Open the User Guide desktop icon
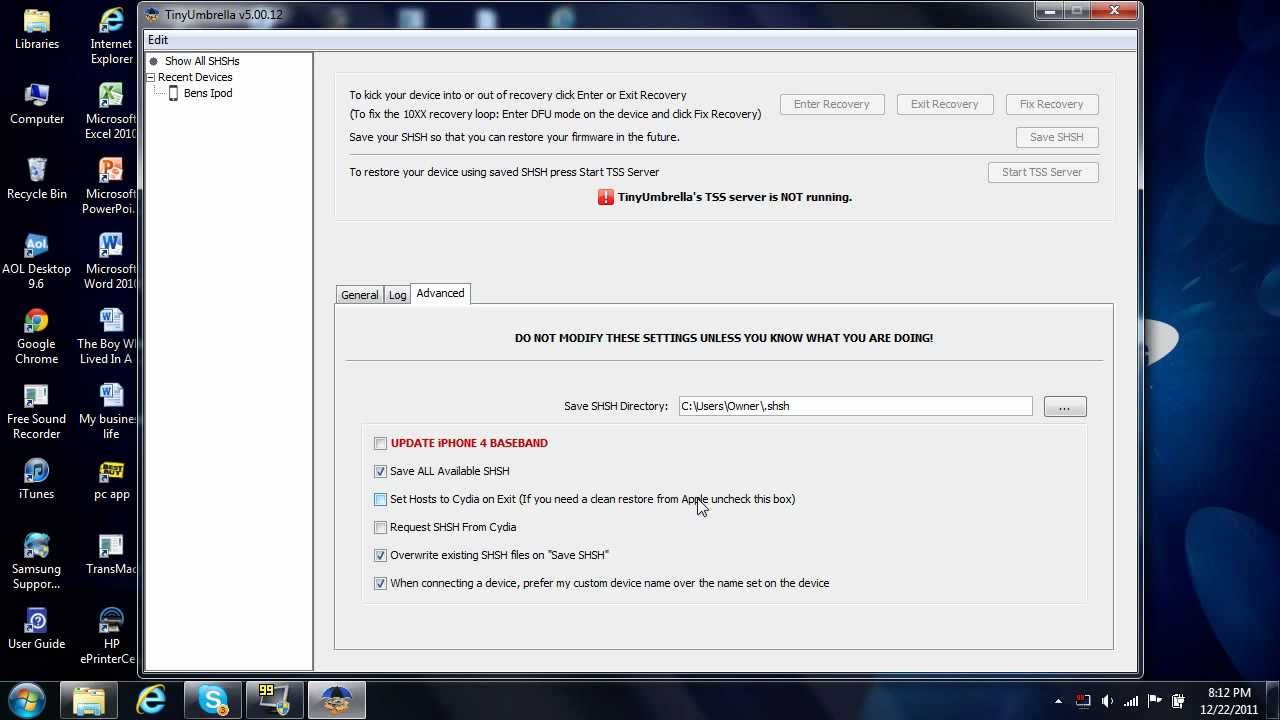This screenshot has height=720, width=1280. [37, 629]
